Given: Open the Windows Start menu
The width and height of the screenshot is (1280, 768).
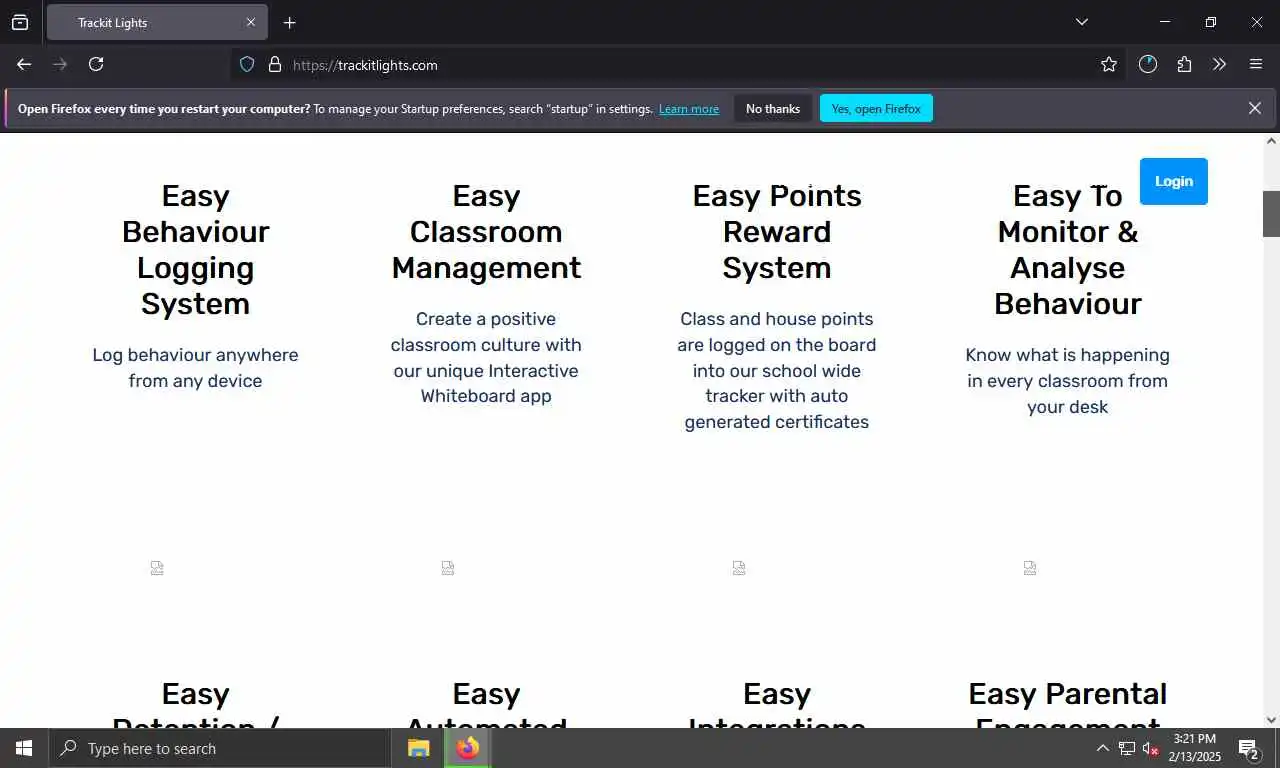Looking at the screenshot, I should [24, 748].
